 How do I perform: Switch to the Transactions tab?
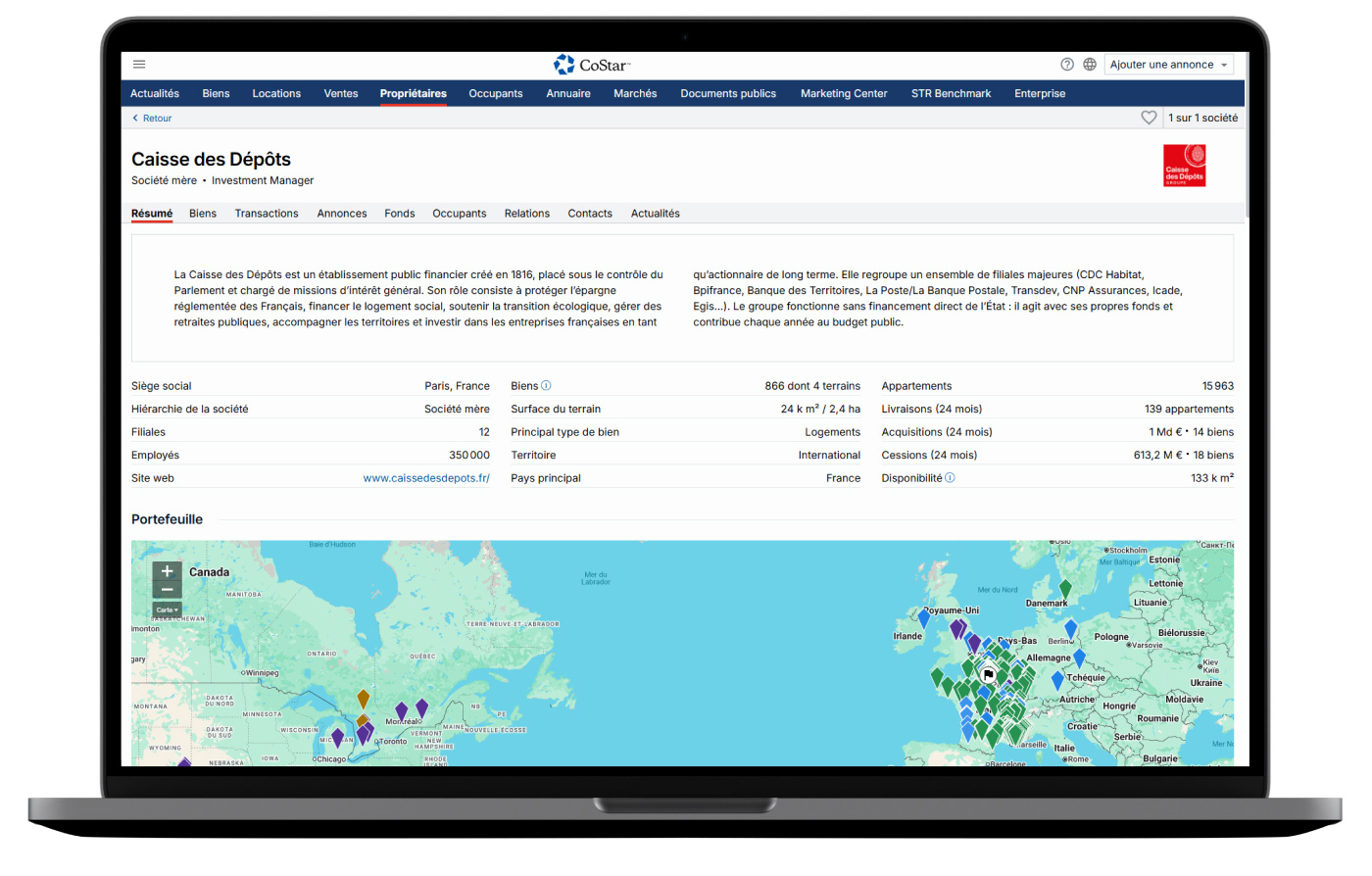267,214
